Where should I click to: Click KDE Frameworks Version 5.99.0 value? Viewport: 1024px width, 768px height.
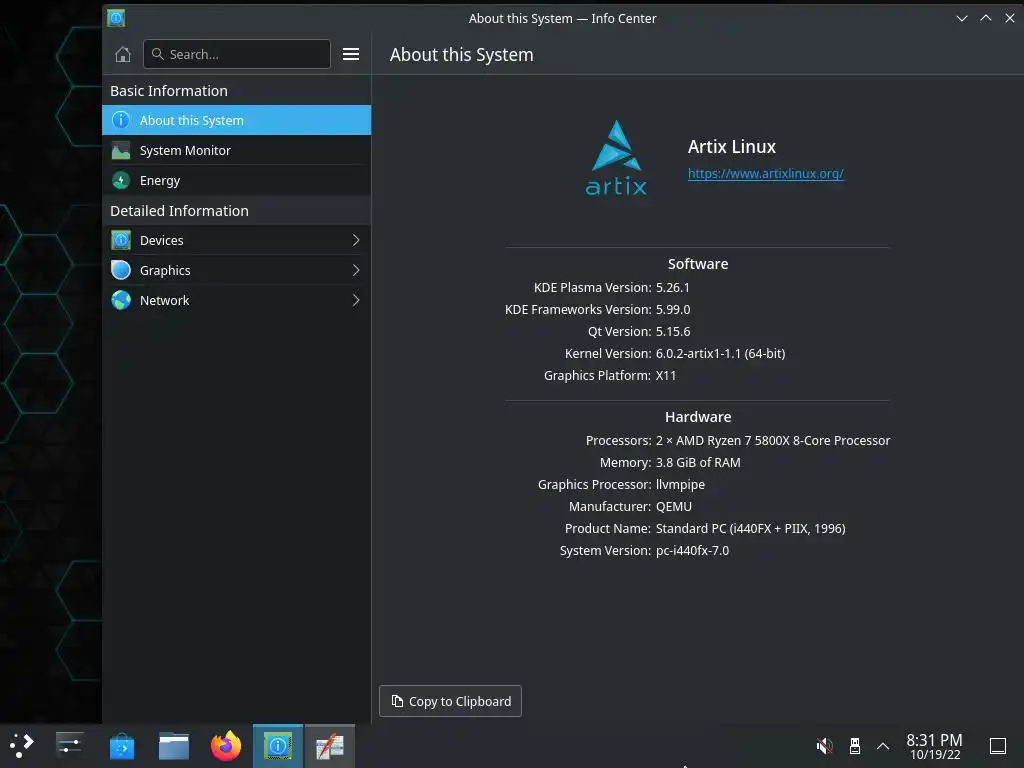pos(673,310)
